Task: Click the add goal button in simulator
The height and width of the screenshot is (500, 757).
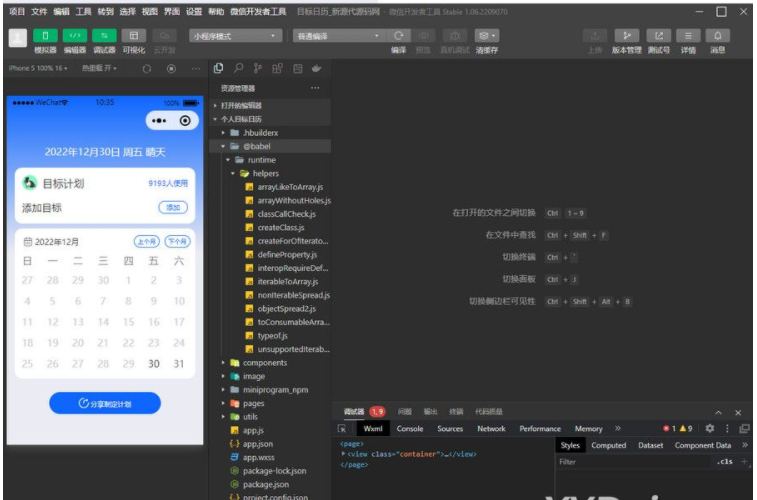Action: pos(173,208)
